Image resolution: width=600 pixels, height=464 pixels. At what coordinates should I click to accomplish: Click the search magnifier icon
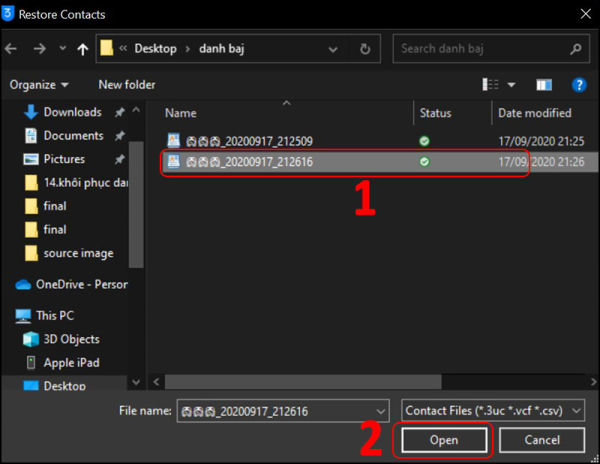pos(577,47)
